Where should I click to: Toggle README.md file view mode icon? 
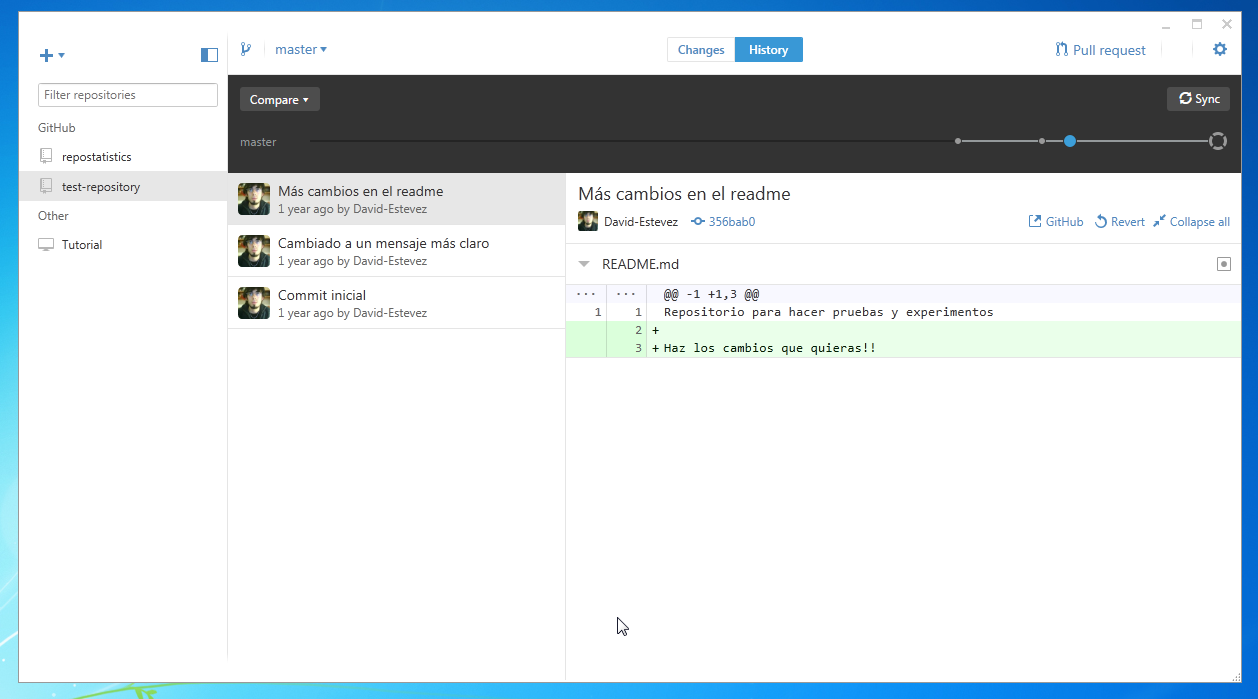click(1223, 264)
